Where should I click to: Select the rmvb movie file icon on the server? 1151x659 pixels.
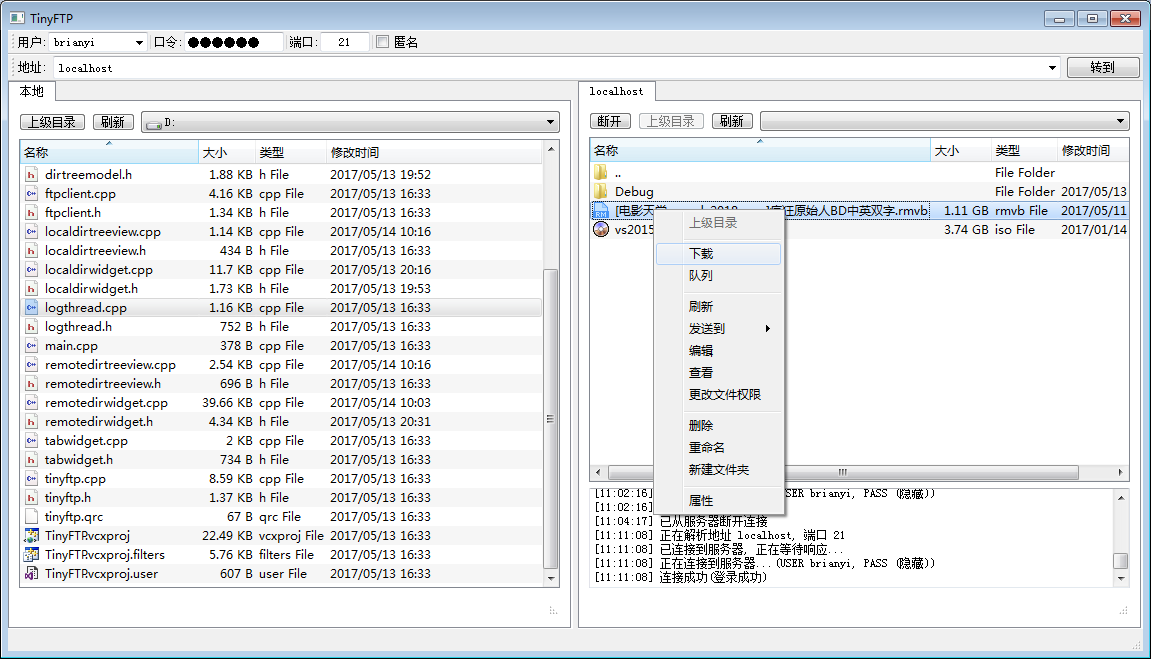pyautogui.click(x=601, y=210)
